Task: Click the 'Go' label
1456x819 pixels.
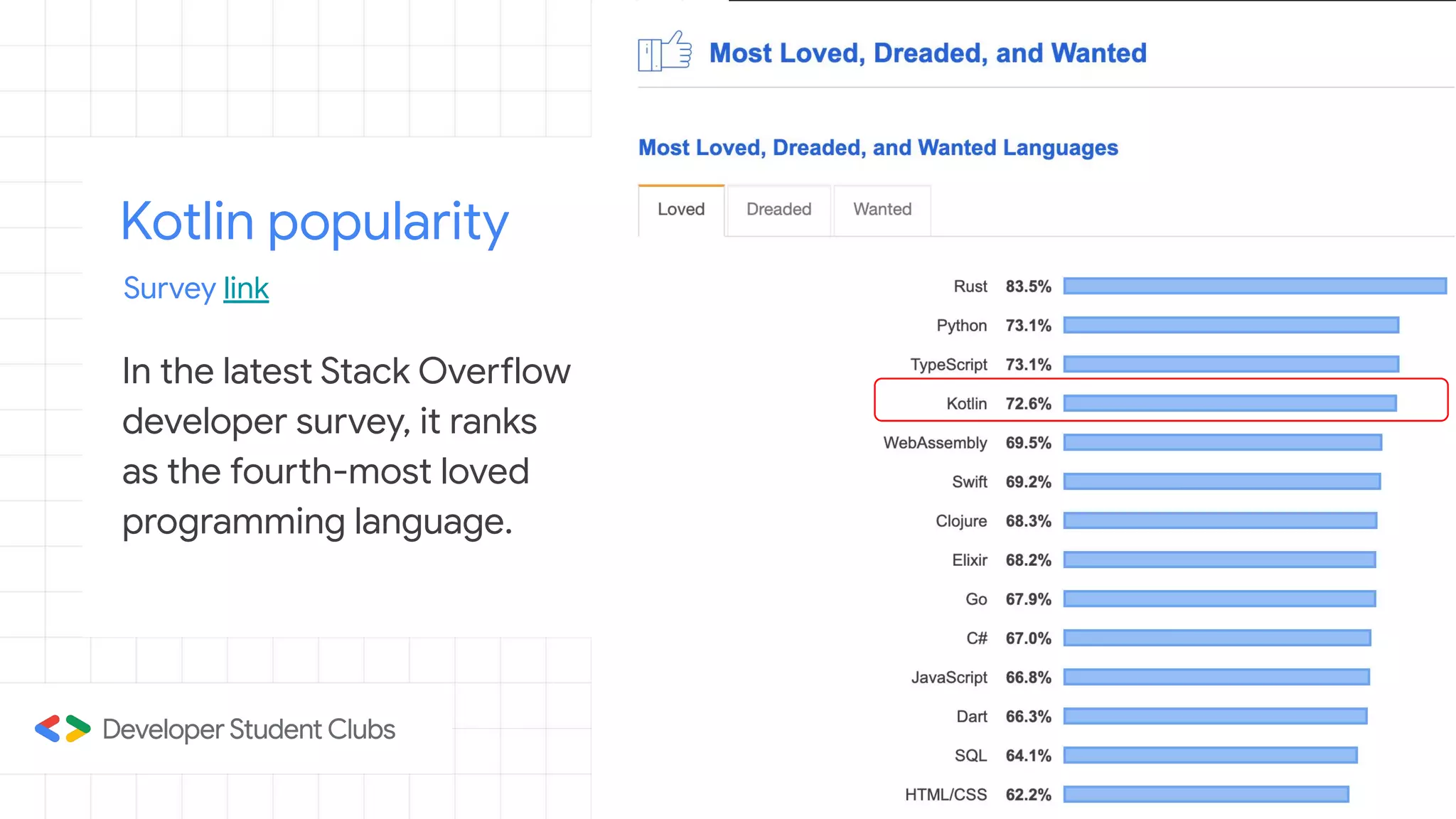Action: [x=976, y=599]
